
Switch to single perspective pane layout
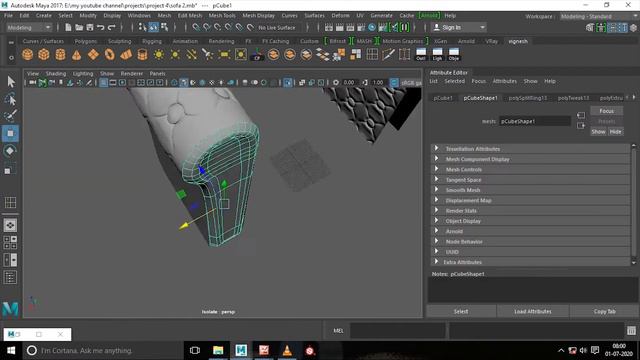click(10, 225)
